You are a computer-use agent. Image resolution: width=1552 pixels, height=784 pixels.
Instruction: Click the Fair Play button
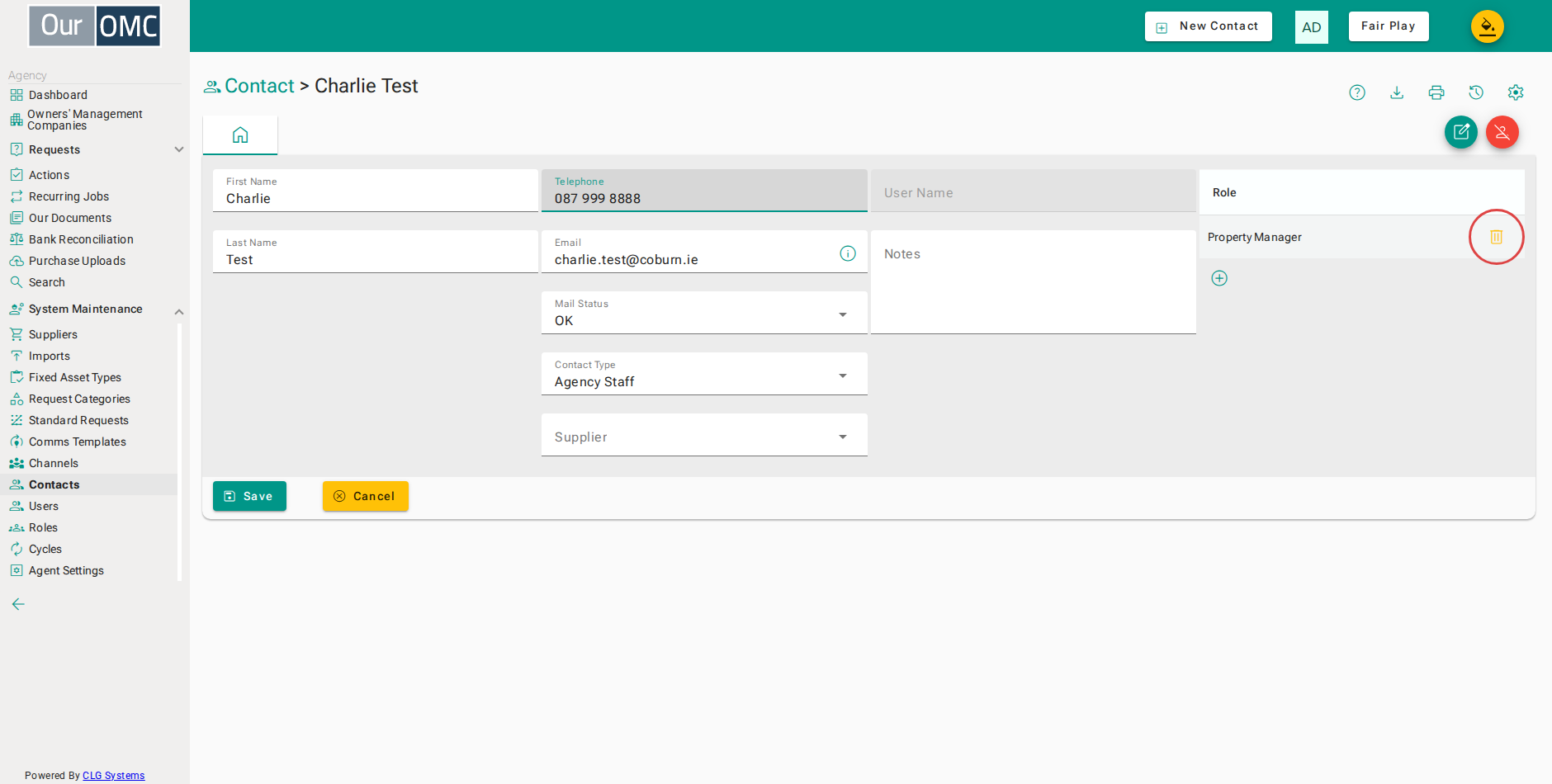(x=1389, y=26)
